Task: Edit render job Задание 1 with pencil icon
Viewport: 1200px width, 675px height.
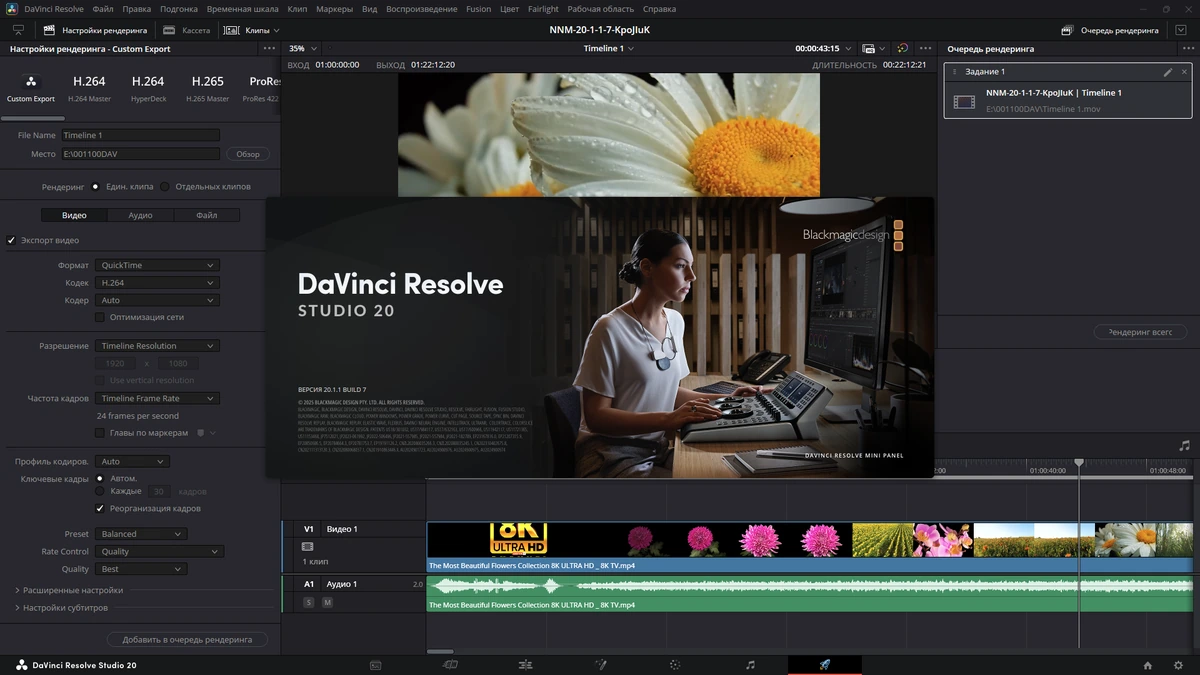Action: click(x=1167, y=72)
